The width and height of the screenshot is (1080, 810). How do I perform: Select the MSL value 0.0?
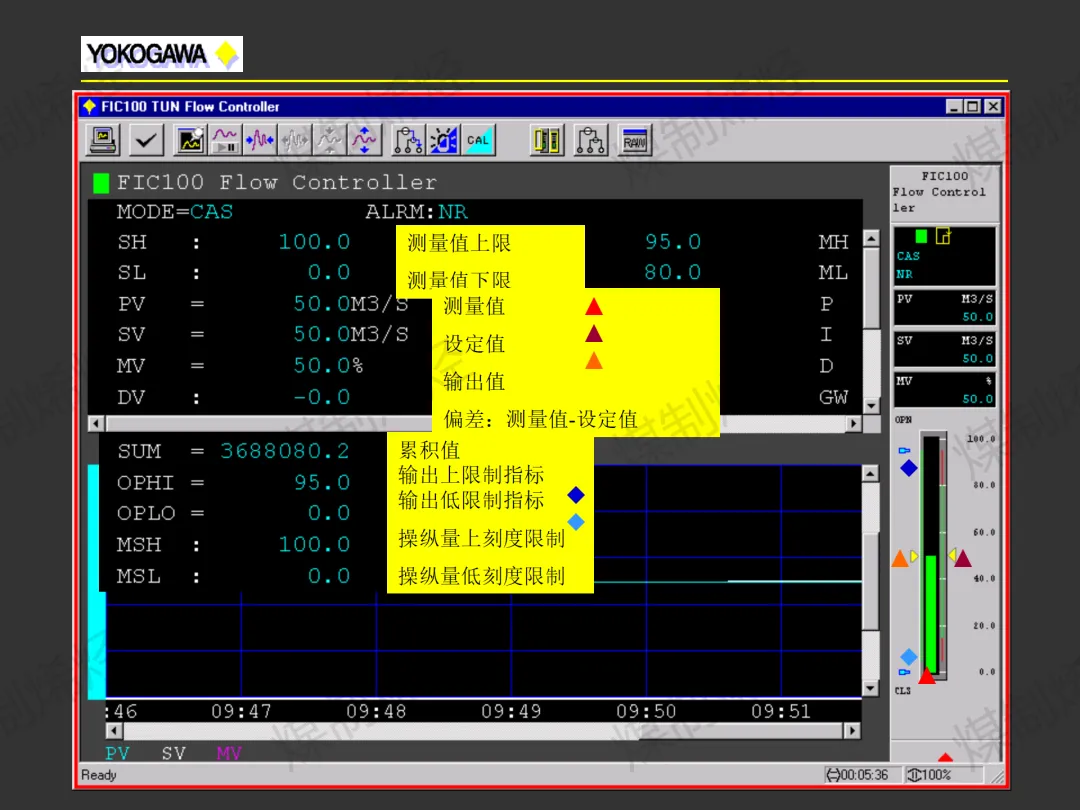pyautogui.click(x=329, y=576)
